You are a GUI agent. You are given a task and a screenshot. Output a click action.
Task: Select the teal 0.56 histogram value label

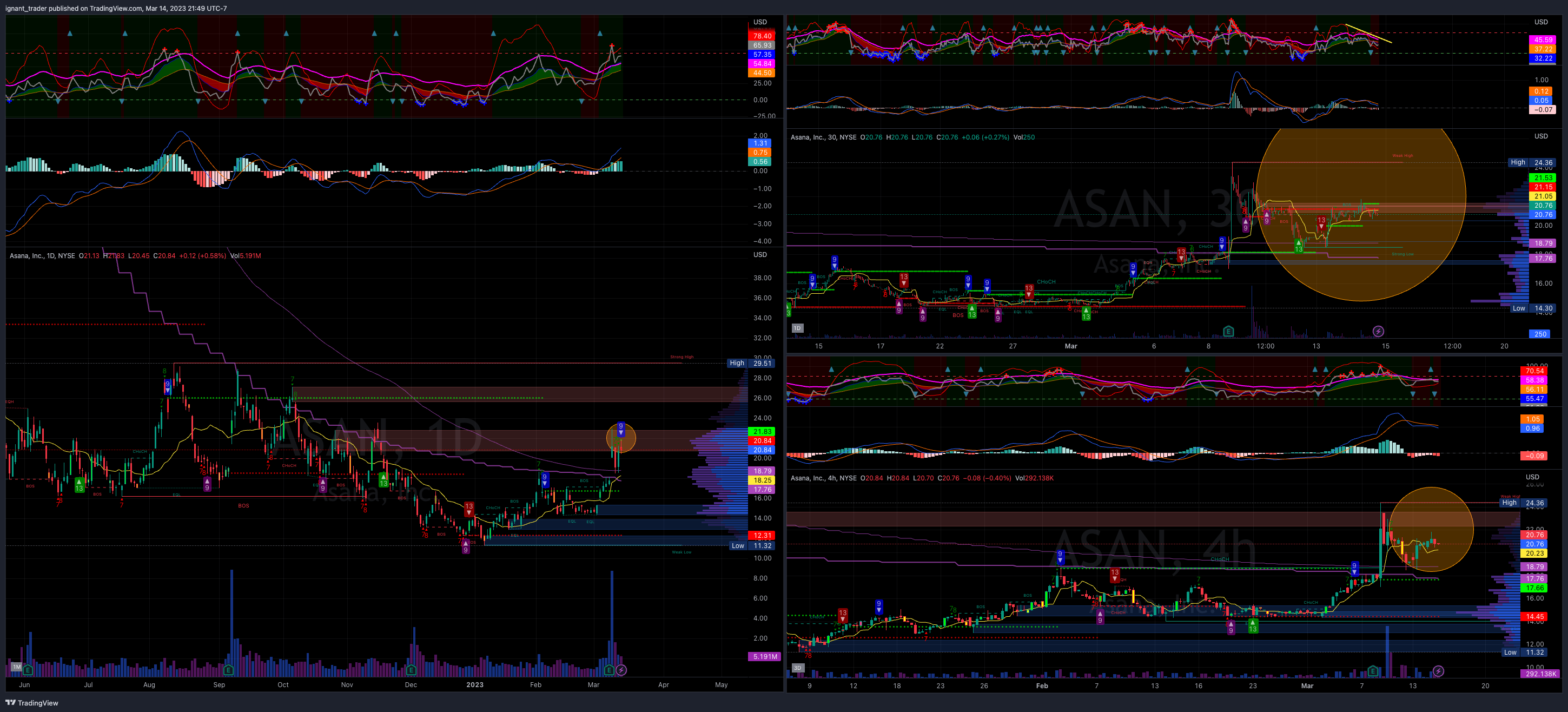point(760,161)
